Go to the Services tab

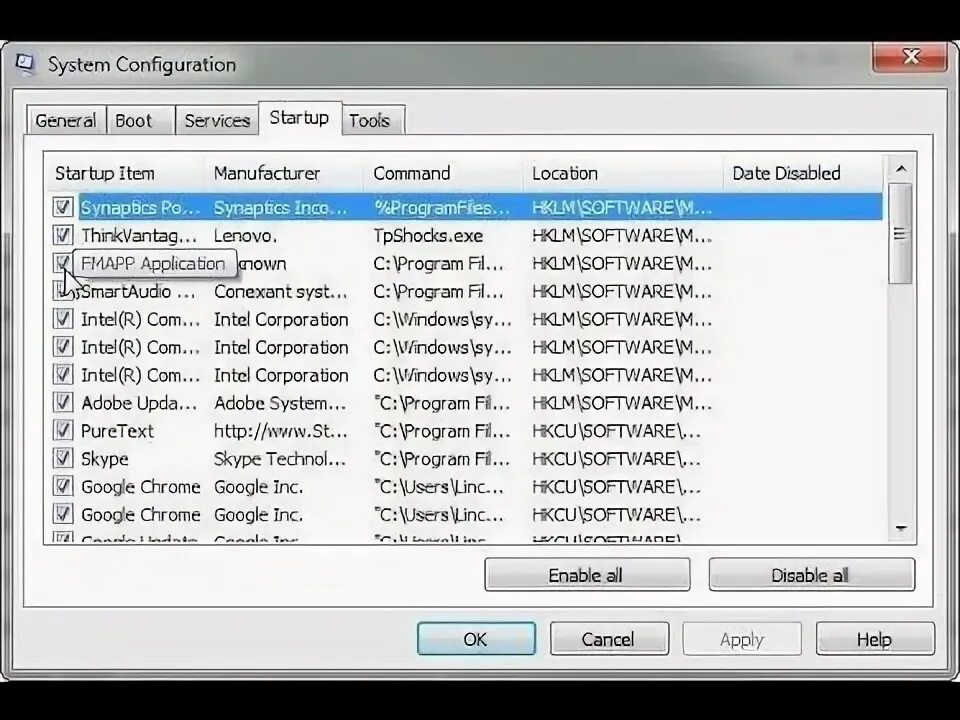click(217, 121)
